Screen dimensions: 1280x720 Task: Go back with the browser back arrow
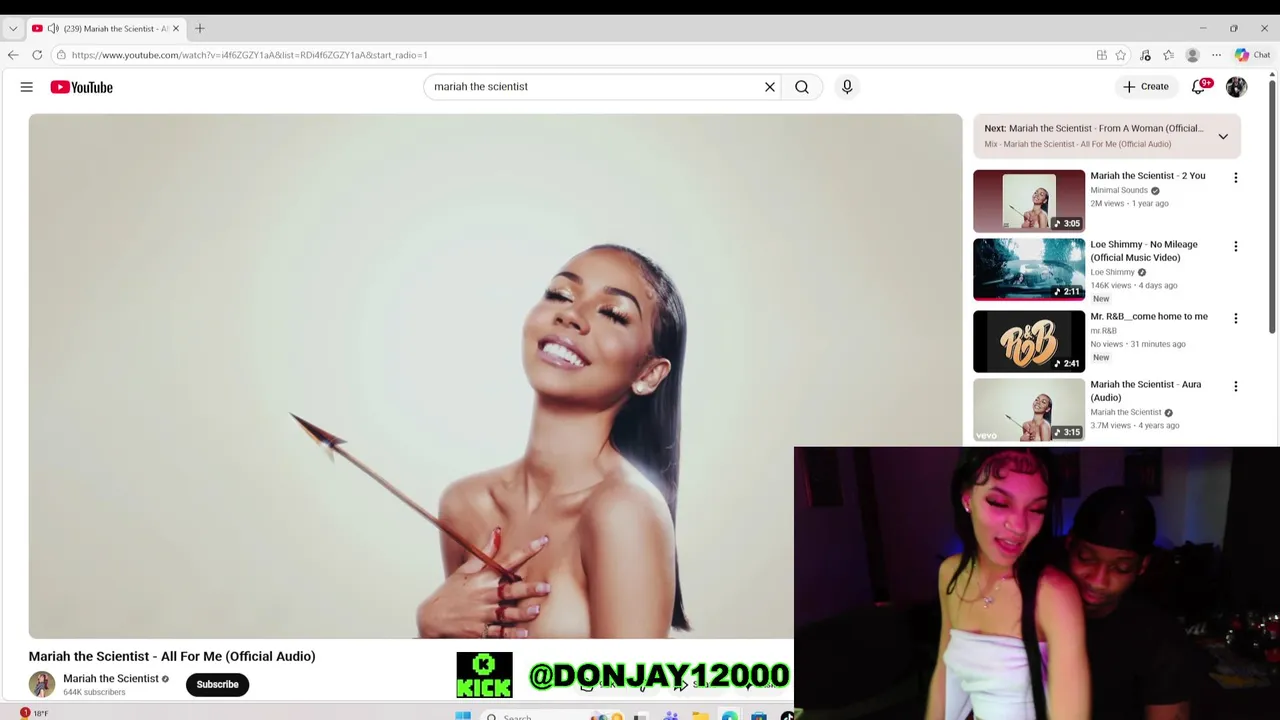13,55
